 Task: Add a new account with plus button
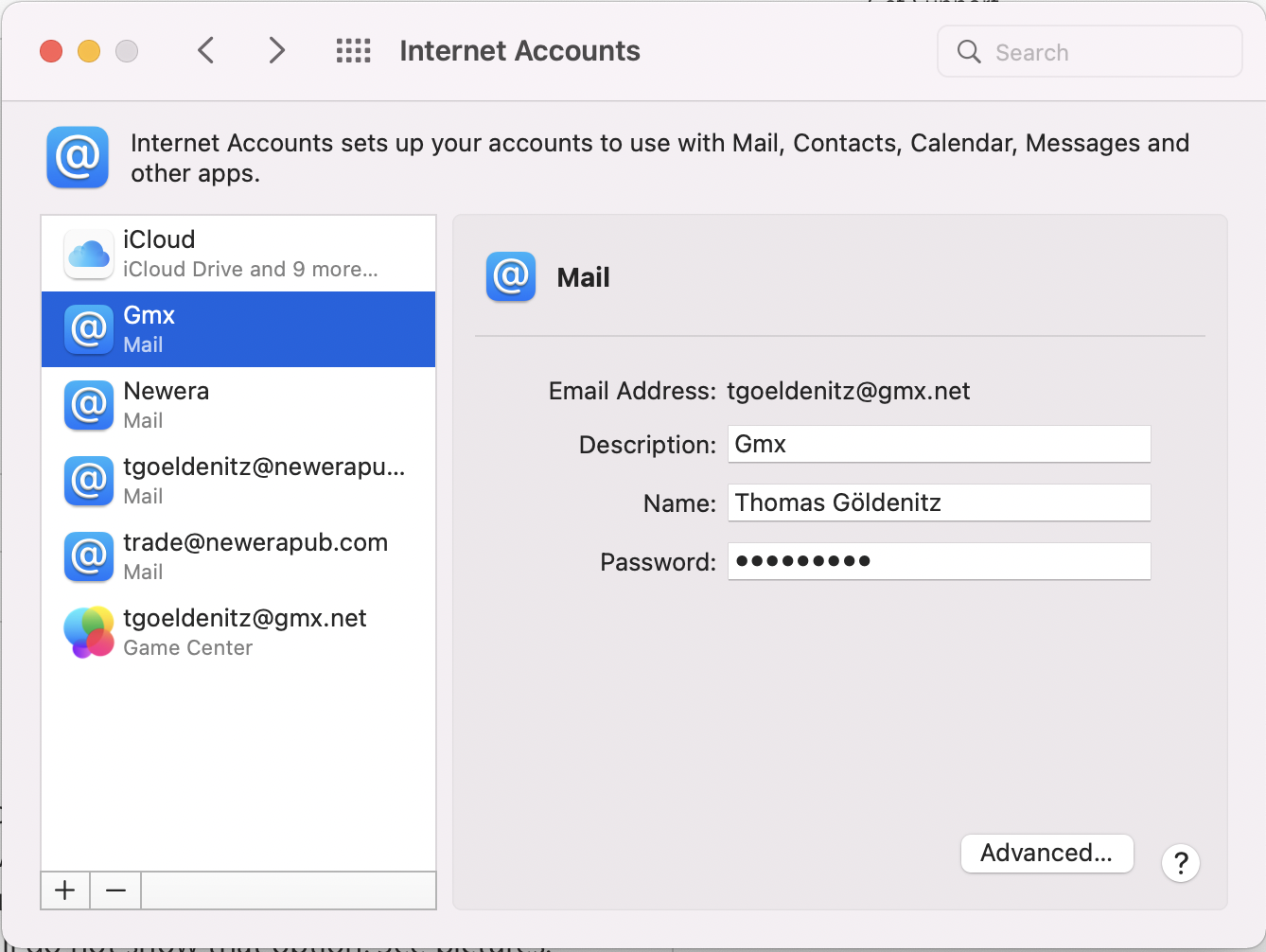(x=65, y=890)
